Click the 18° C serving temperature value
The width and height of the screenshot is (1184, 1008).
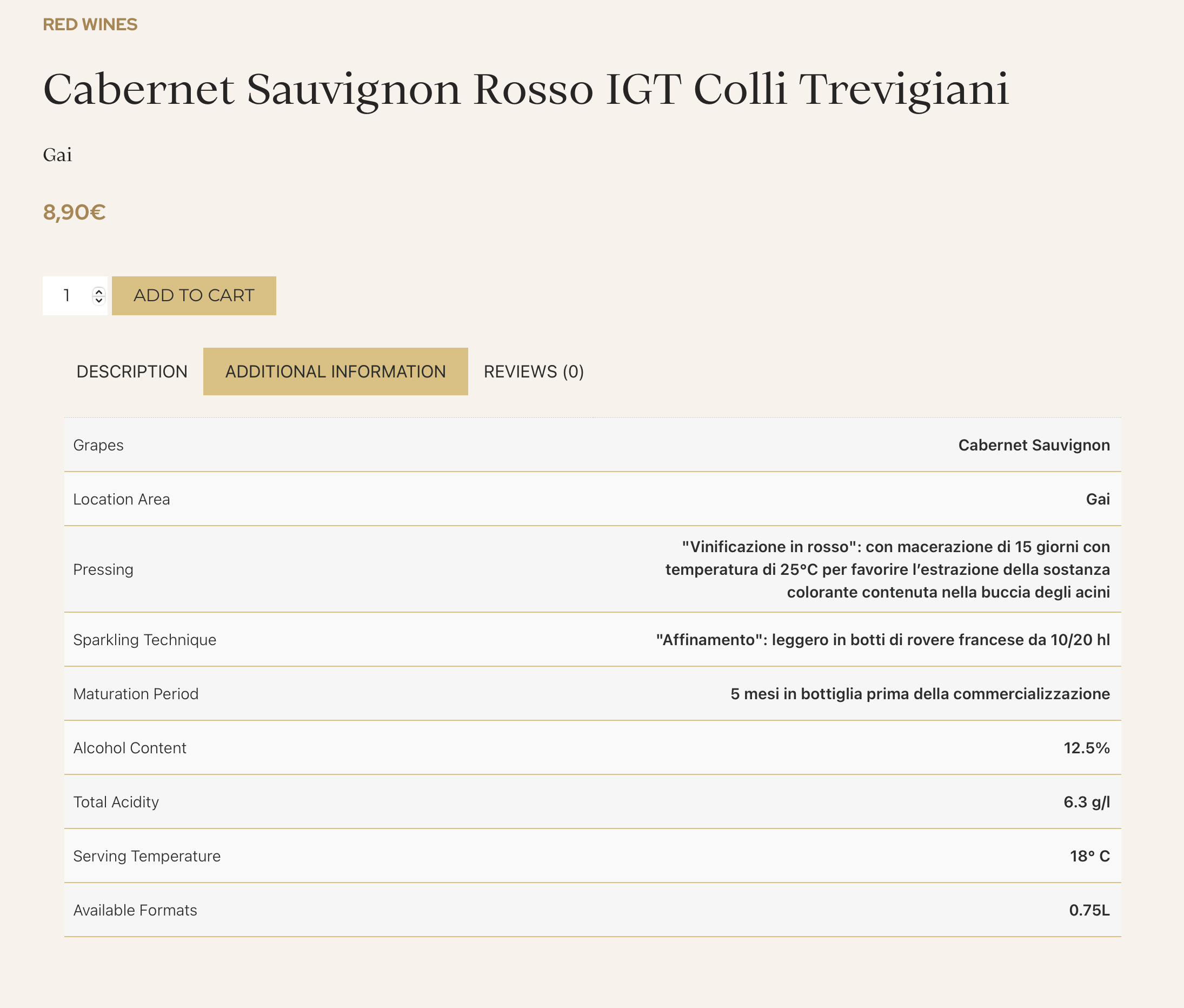coord(1090,856)
